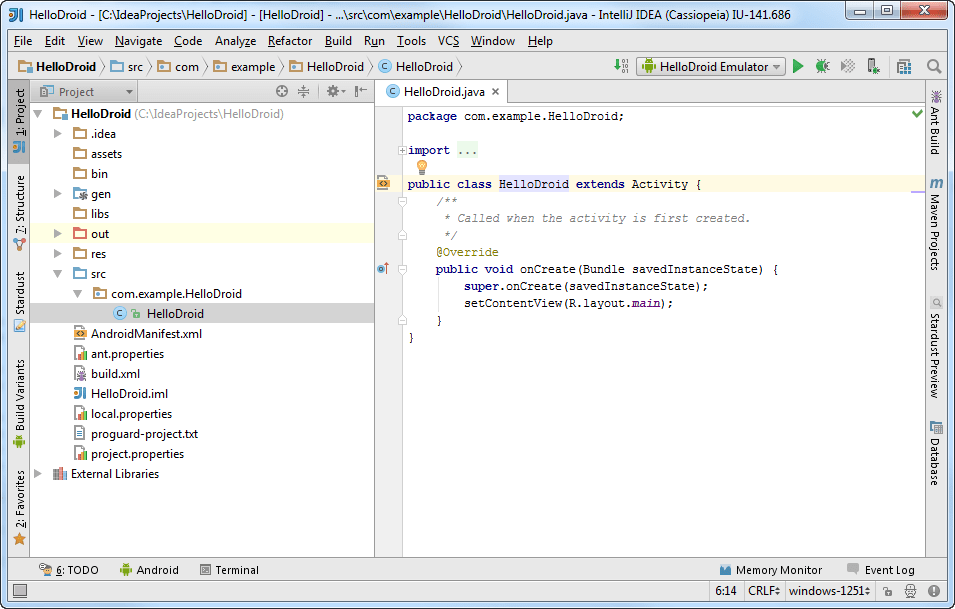The width and height of the screenshot is (955, 609).
Task: Run the HelloDroid Emulator configuration
Action: click(798, 66)
